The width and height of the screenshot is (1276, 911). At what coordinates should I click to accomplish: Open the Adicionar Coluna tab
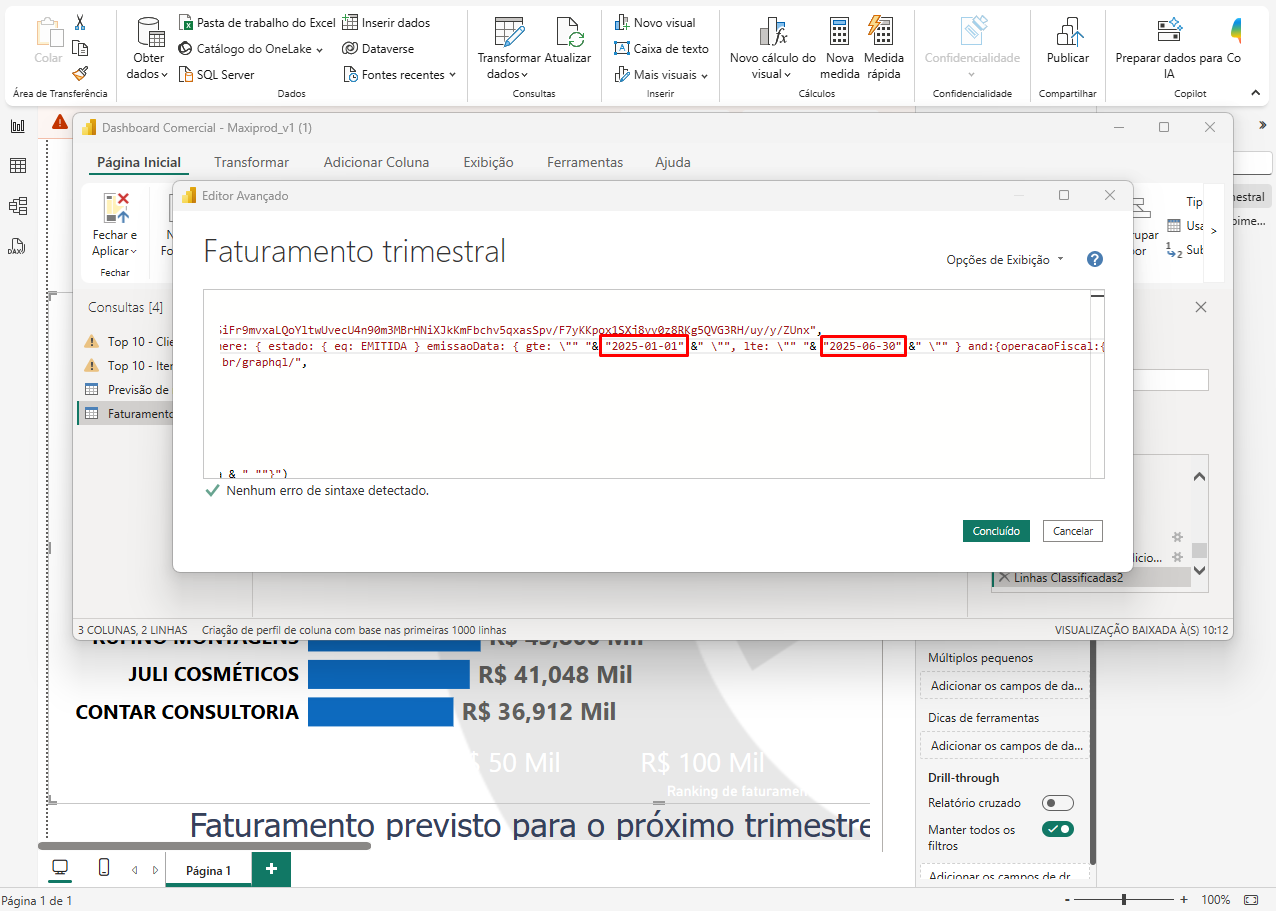376,162
